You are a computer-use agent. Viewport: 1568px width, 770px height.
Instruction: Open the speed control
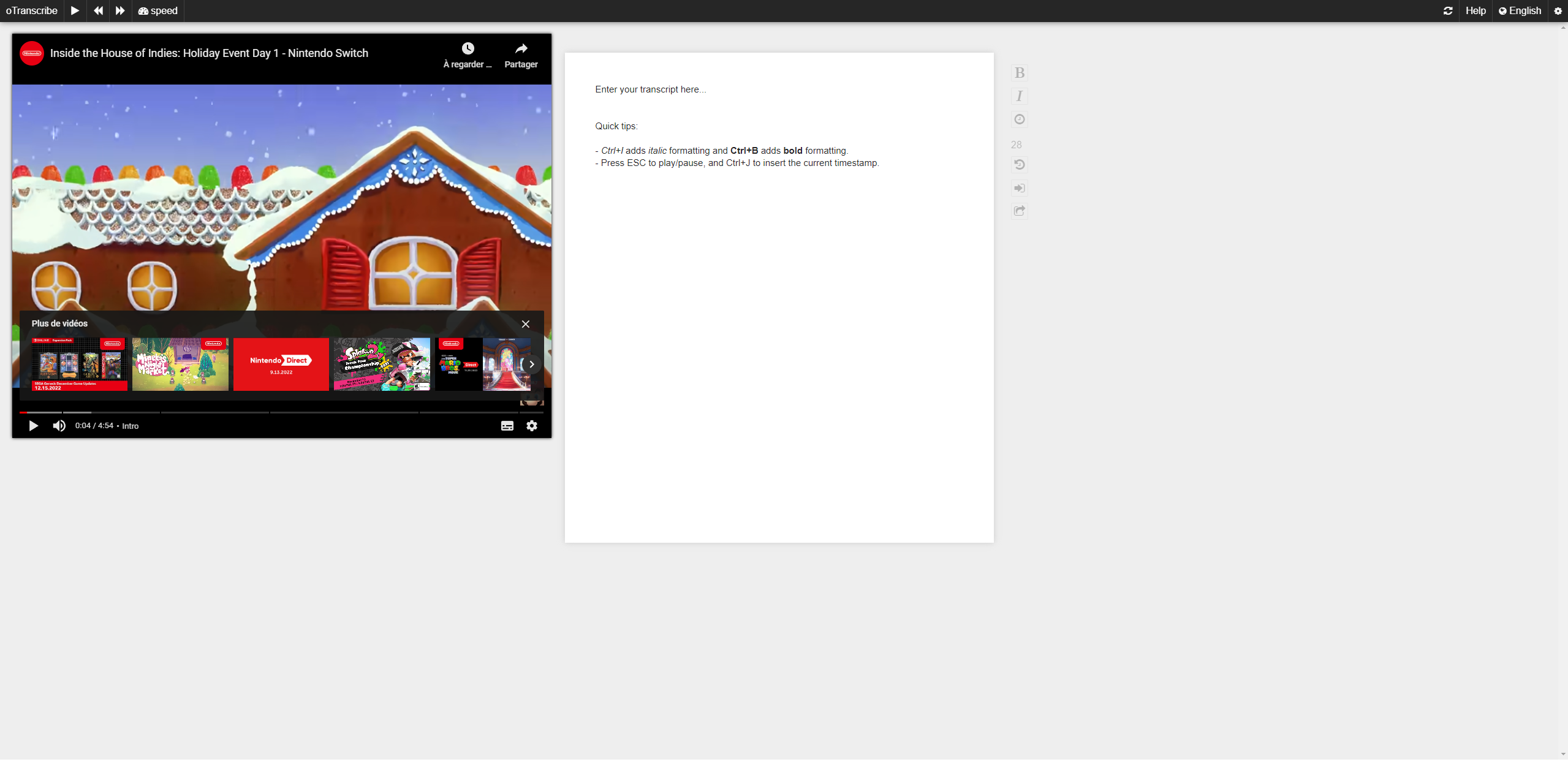coord(158,11)
